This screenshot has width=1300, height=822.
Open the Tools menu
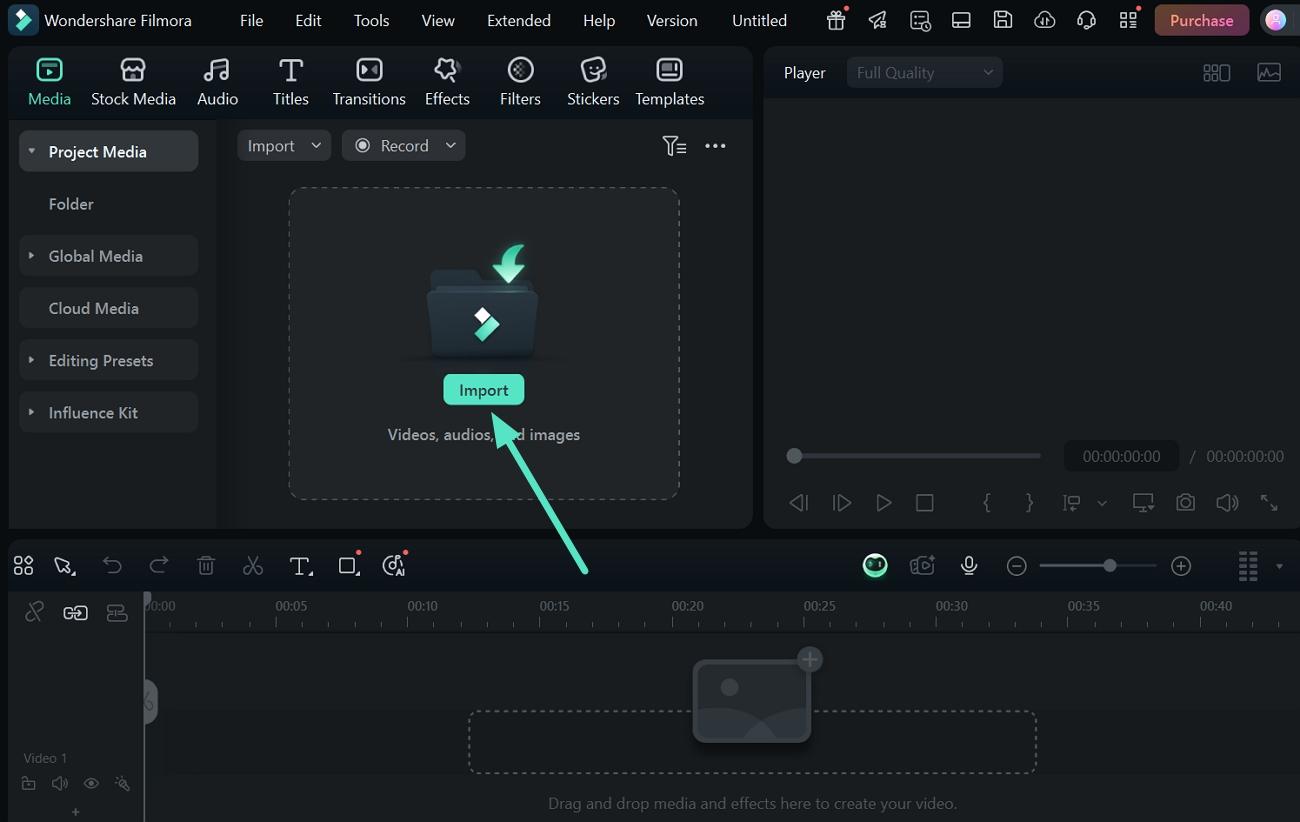click(372, 20)
